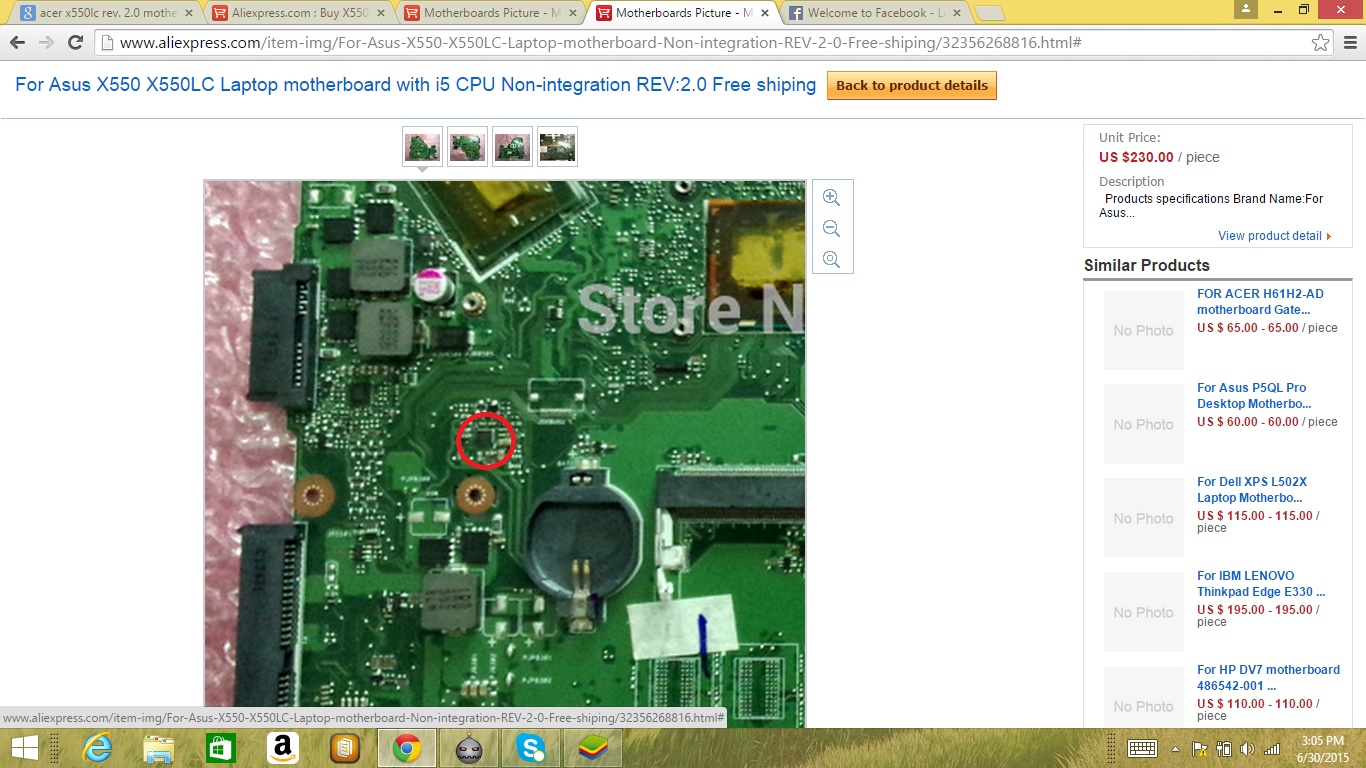Click the browser forward arrow
The height and width of the screenshot is (768, 1366).
46,43
